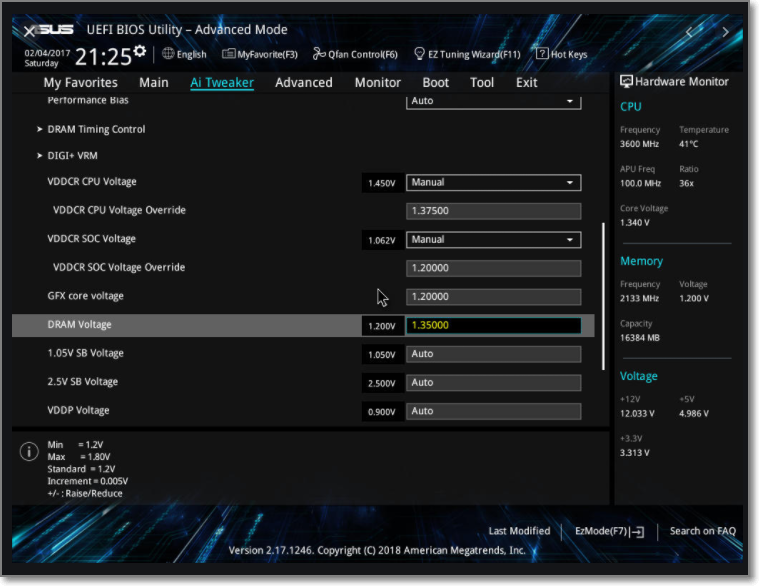
Task: Open the Monitor tab
Action: coord(378,83)
